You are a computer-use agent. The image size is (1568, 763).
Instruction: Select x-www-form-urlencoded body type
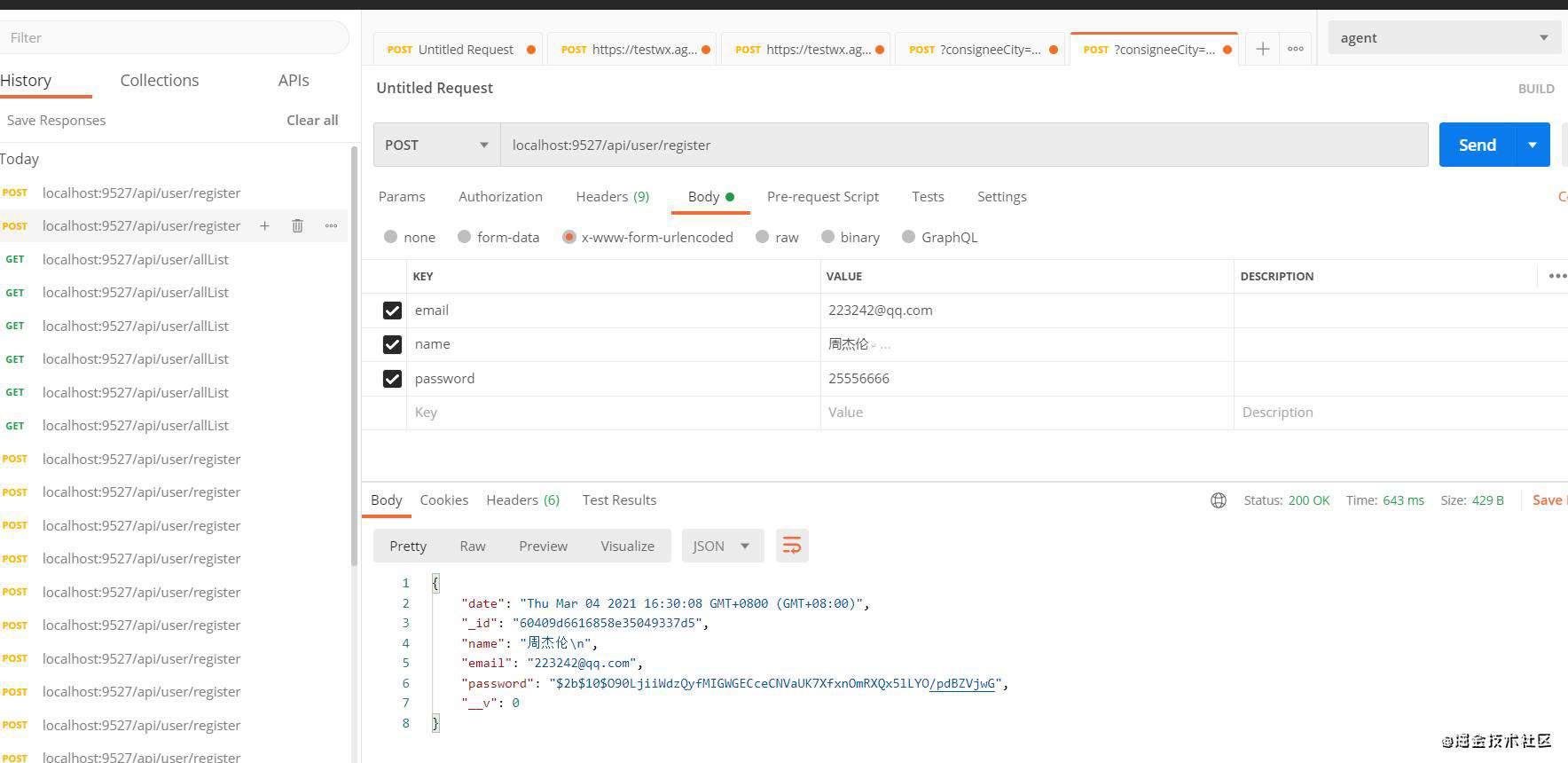(647, 237)
